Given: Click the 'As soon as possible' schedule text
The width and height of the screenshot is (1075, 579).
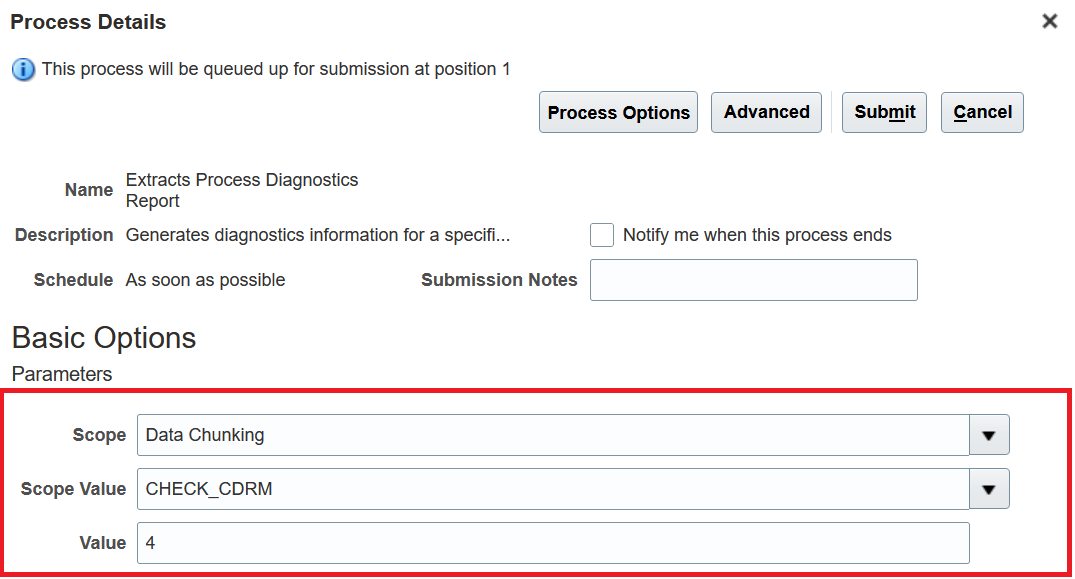Looking at the screenshot, I should click(x=205, y=280).
